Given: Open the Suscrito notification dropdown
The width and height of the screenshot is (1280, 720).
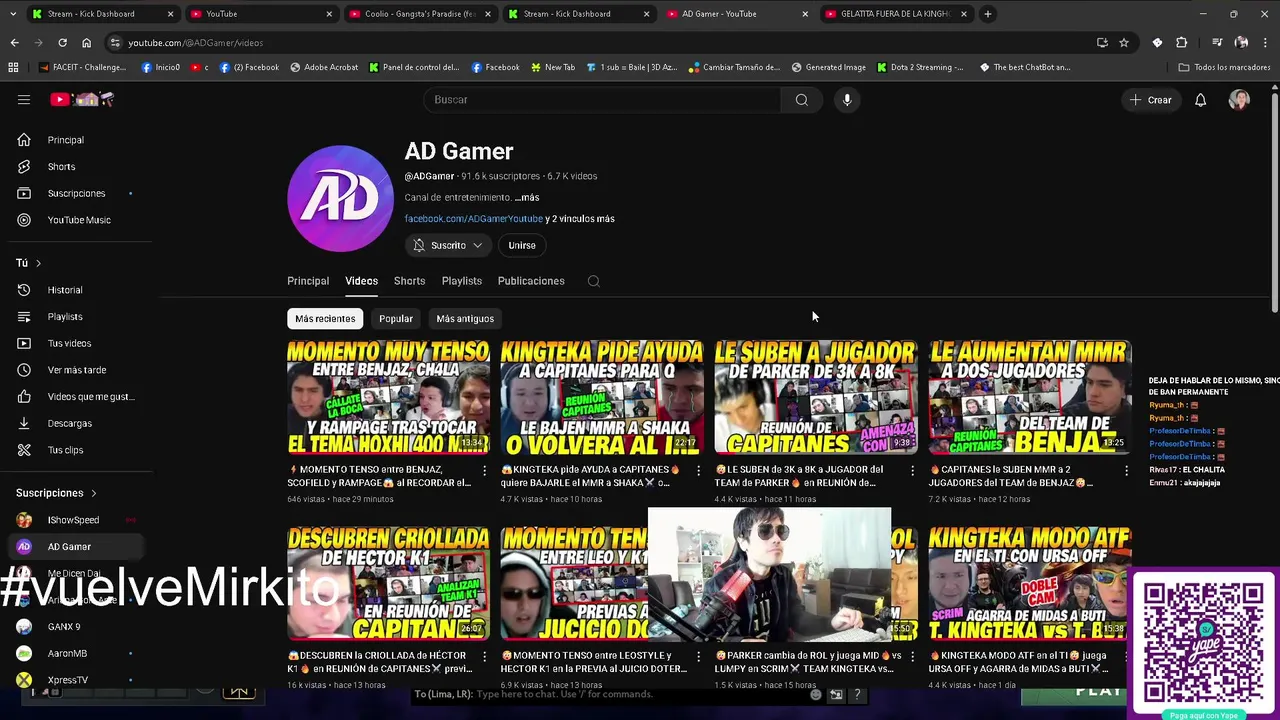Looking at the screenshot, I should click(x=448, y=245).
